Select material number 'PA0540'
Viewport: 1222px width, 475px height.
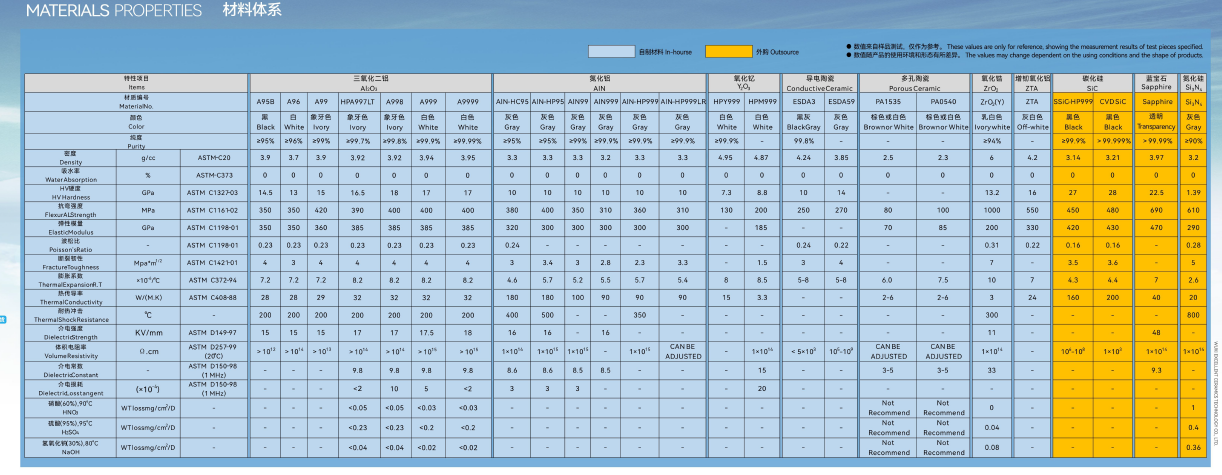[944, 102]
